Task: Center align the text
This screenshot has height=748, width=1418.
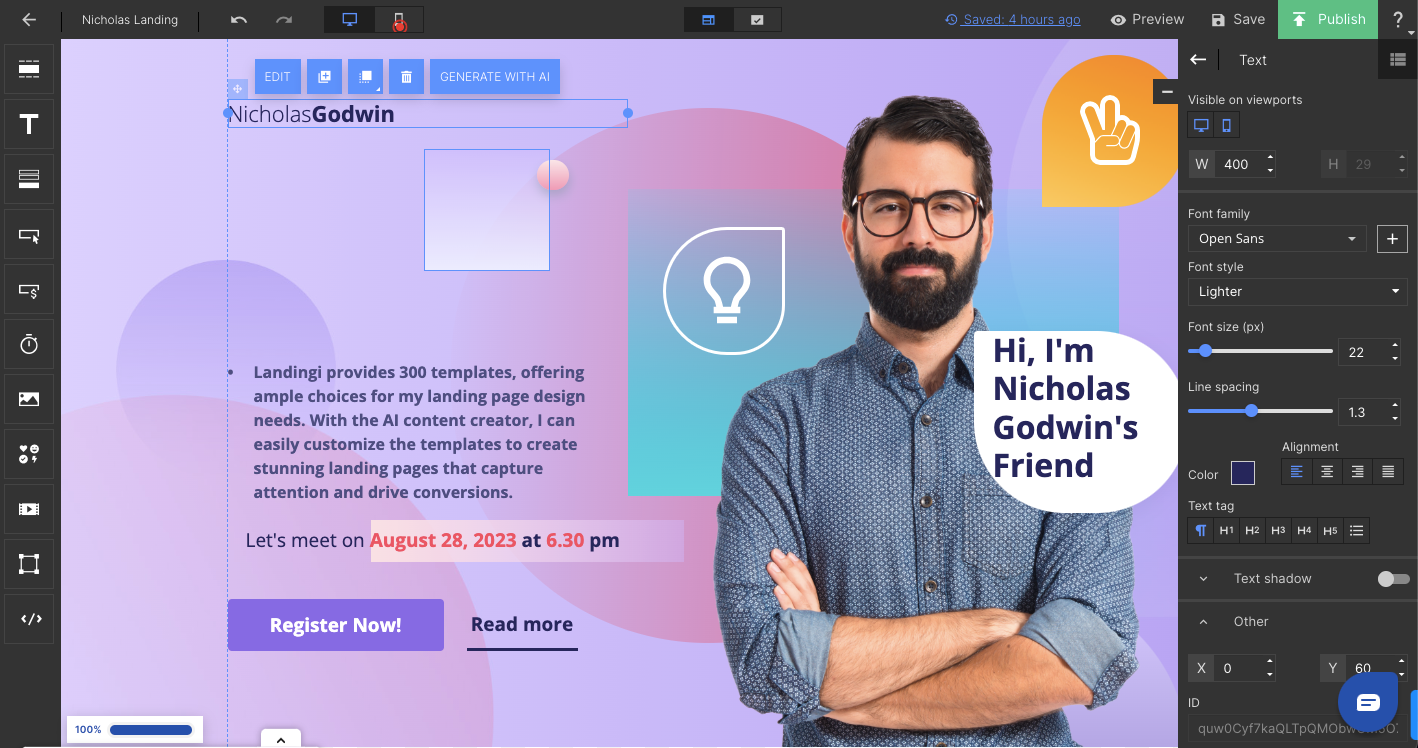Action: click(x=1327, y=472)
